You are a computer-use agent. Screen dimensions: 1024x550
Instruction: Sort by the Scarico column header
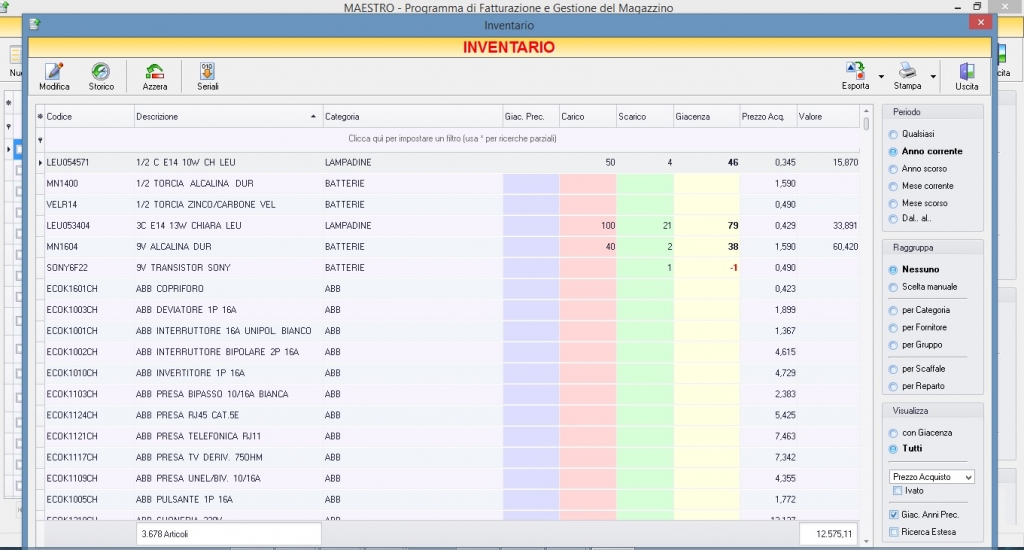tap(645, 116)
